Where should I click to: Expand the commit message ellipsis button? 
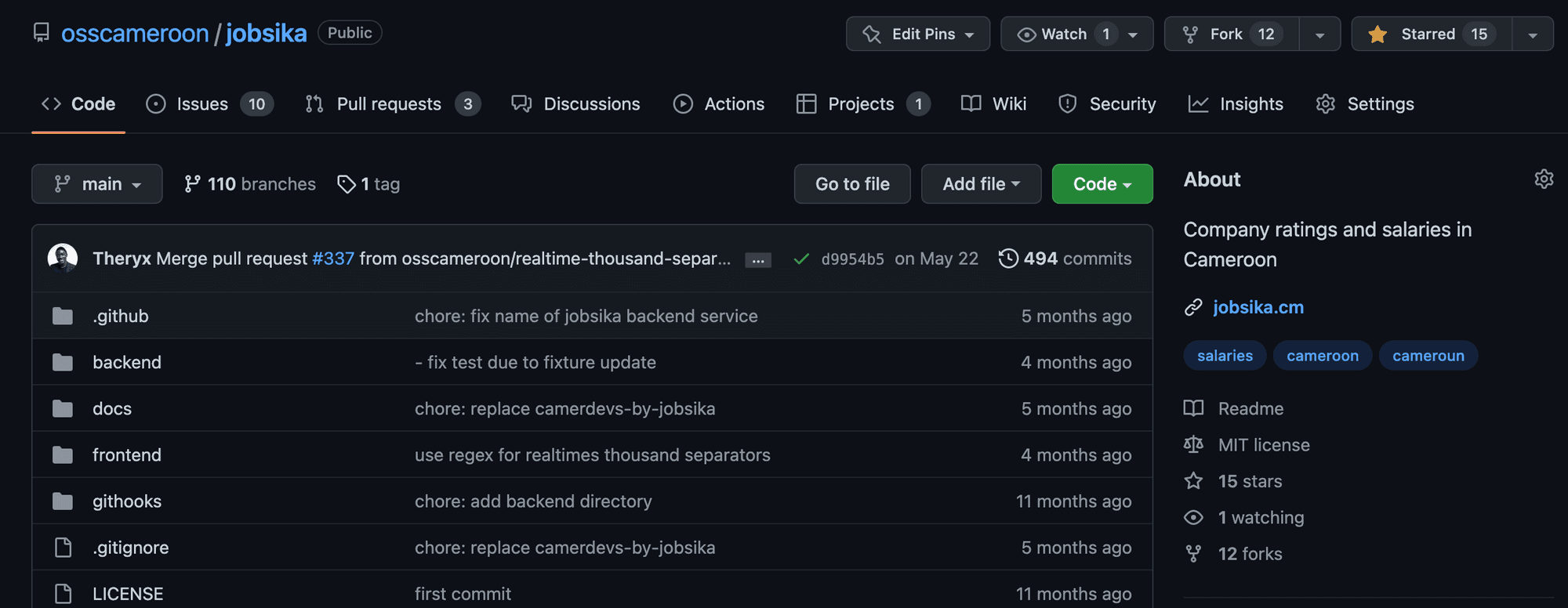click(x=758, y=260)
